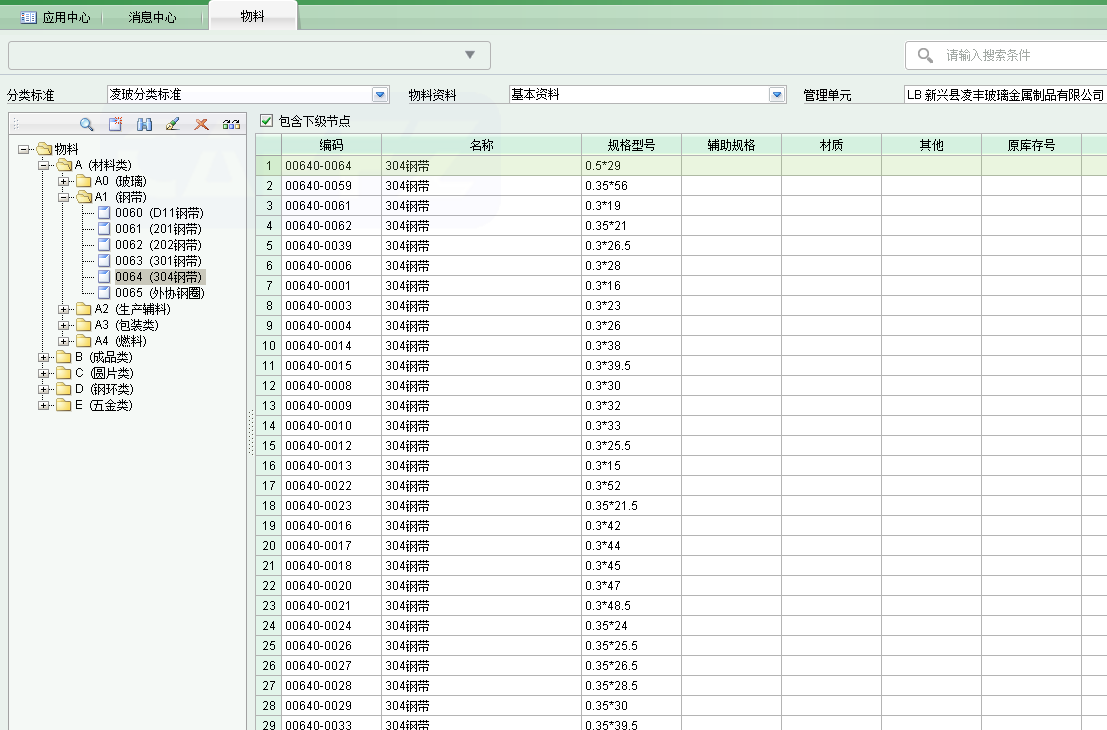This screenshot has height=730, width=1107.
Task: Open the 物料资料 dropdown arrow
Action: 777,95
